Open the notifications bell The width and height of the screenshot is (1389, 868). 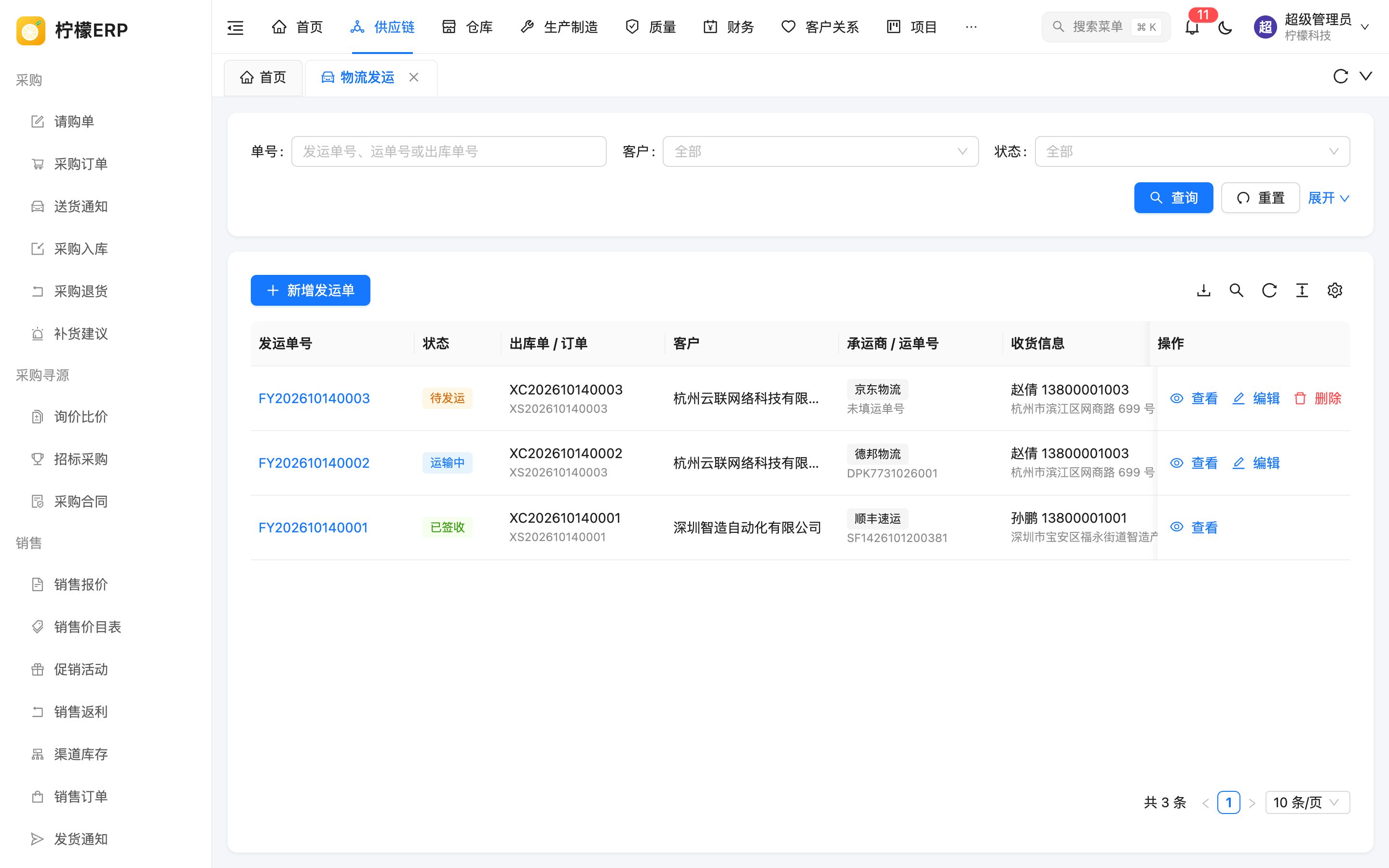click(1192, 27)
